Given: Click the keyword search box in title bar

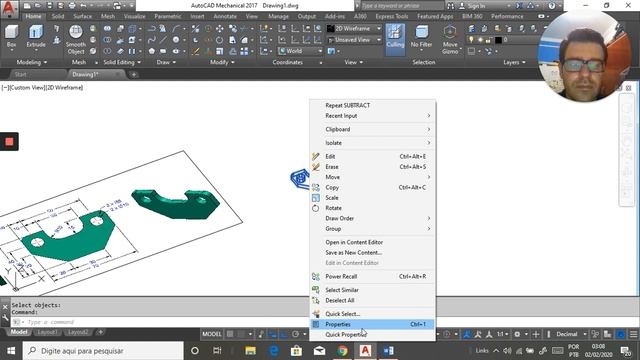Looking at the screenshot, I should click(402, 6).
